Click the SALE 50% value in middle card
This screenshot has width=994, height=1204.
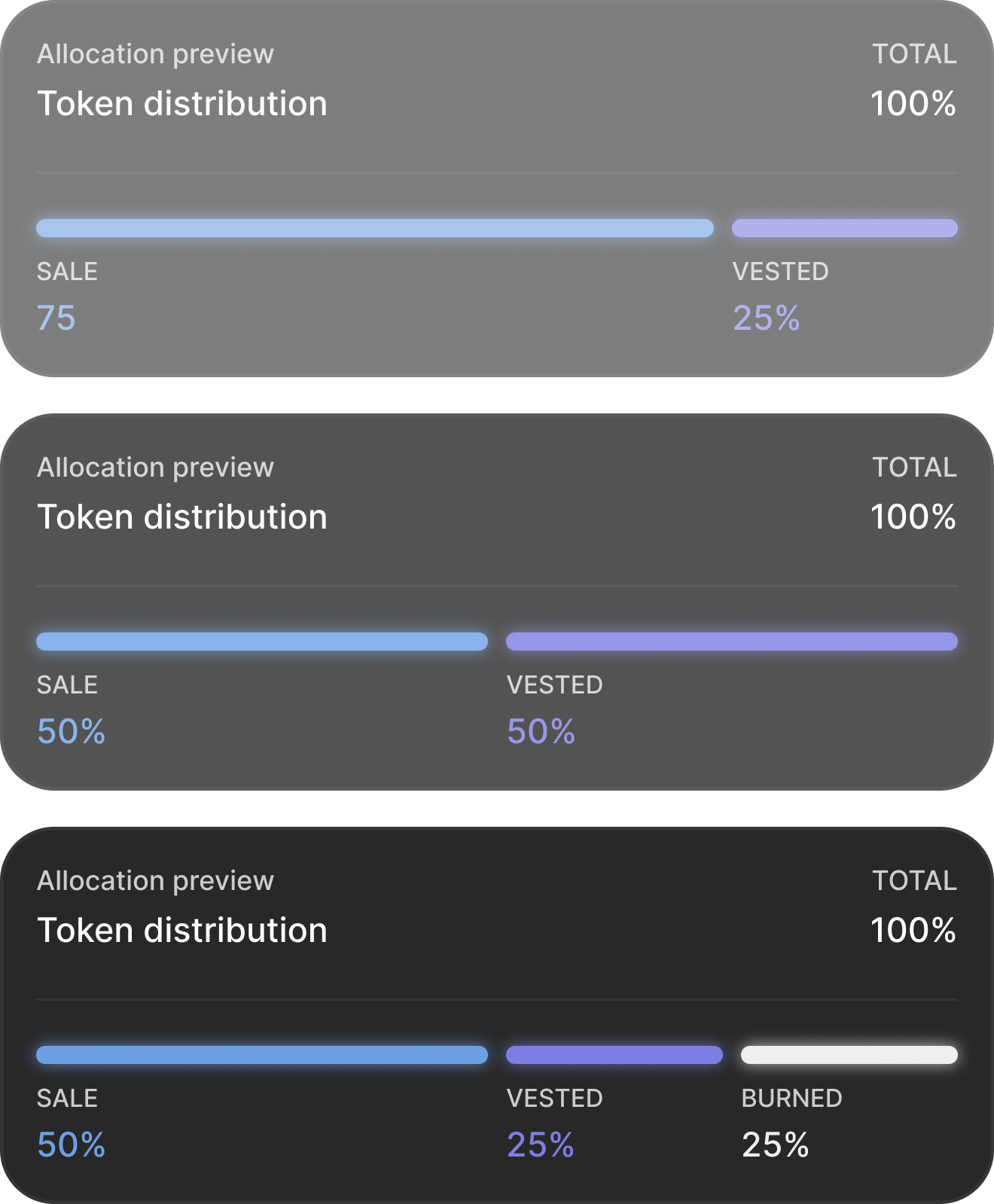click(72, 731)
